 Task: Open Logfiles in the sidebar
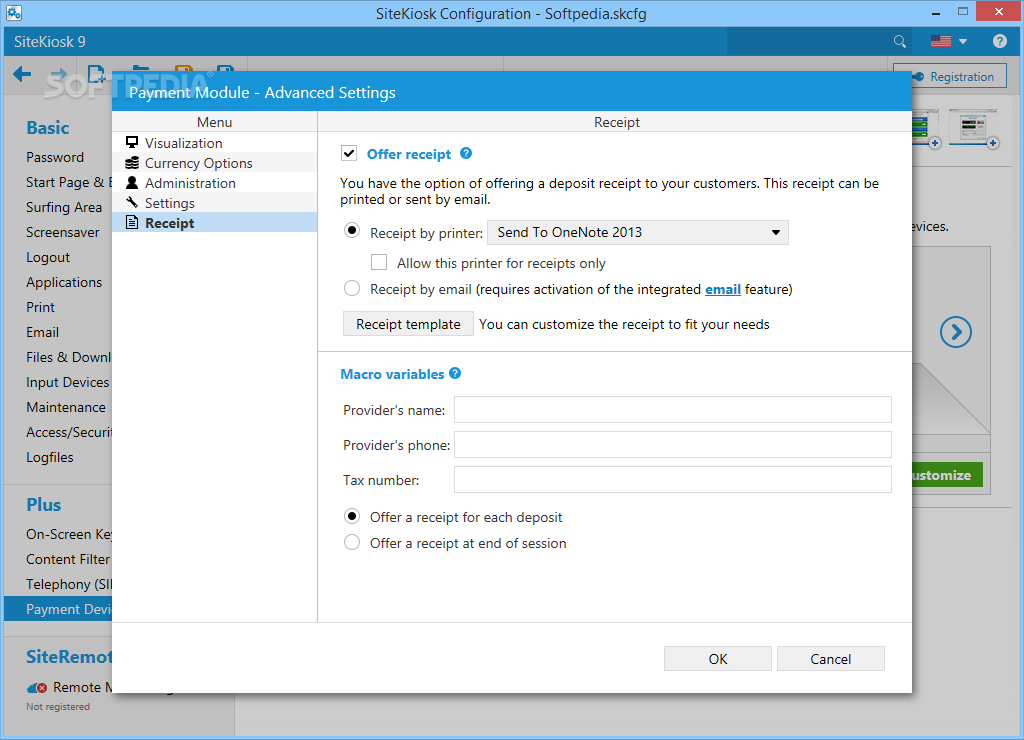pyautogui.click(x=50, y=457)
